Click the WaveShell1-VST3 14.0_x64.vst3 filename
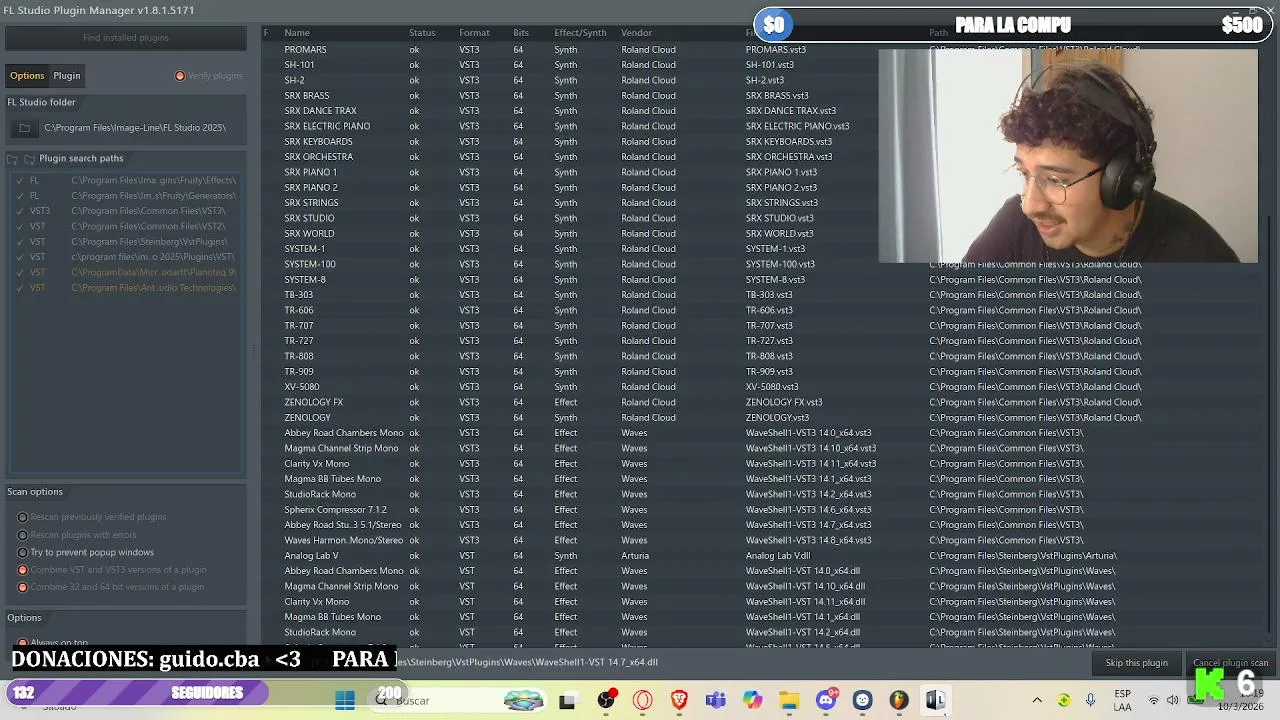1280x720 pixels. pyautogui.click(x=808, y=433)
